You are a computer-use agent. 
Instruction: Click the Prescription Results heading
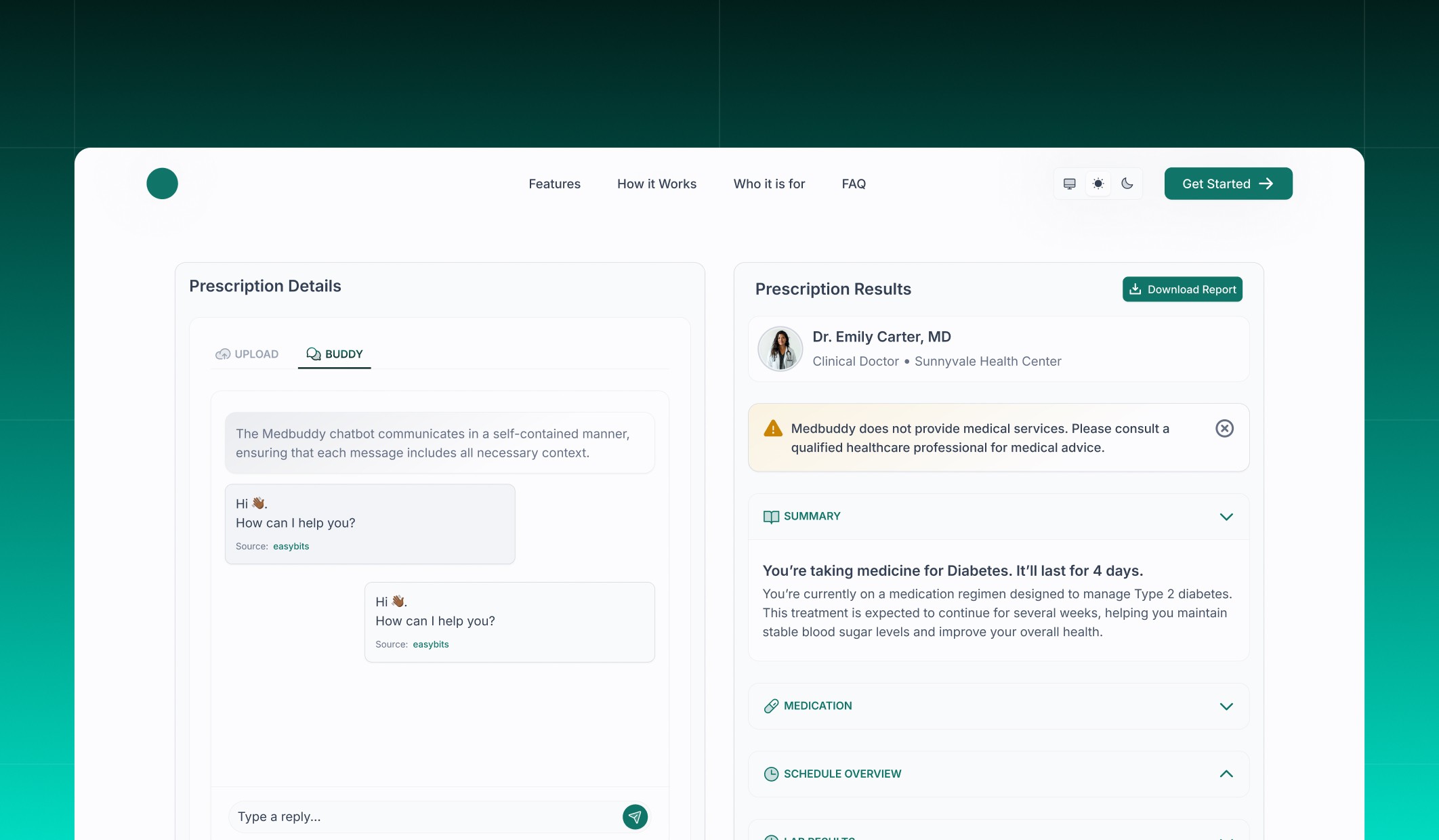[x=833, y=289]
